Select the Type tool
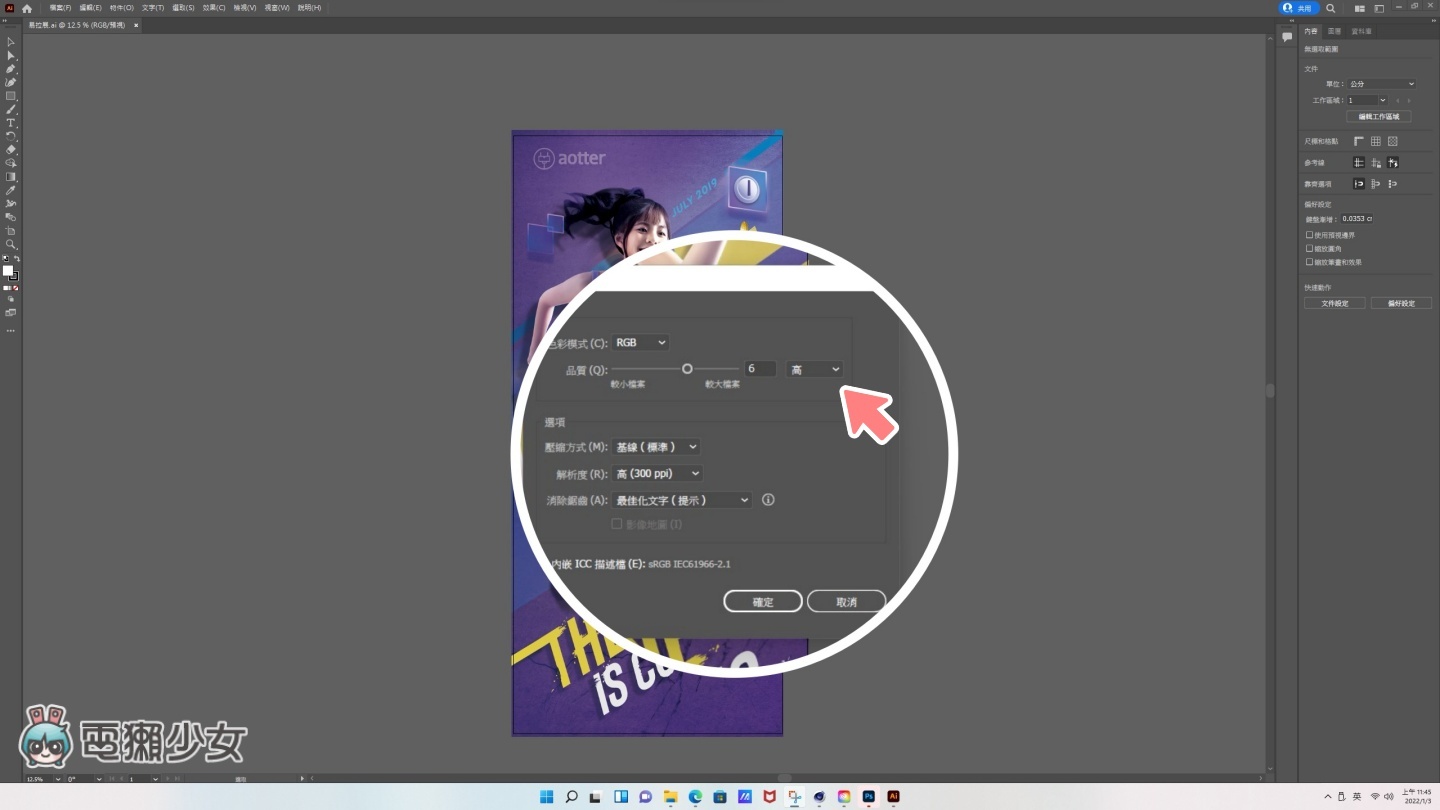Viewport: 1440px width, 810px height. 11,123
